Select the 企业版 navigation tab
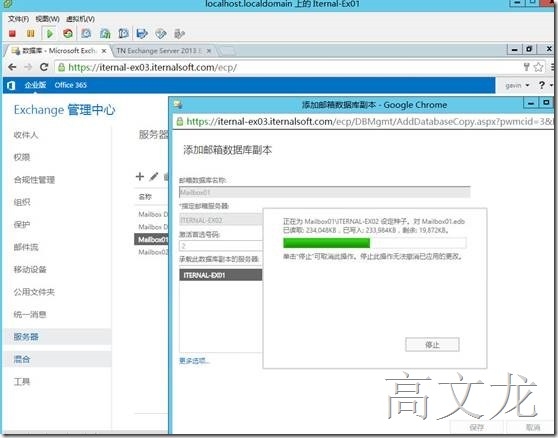Image resolution: width=558 pixels, height=438 pixels. 35,85
